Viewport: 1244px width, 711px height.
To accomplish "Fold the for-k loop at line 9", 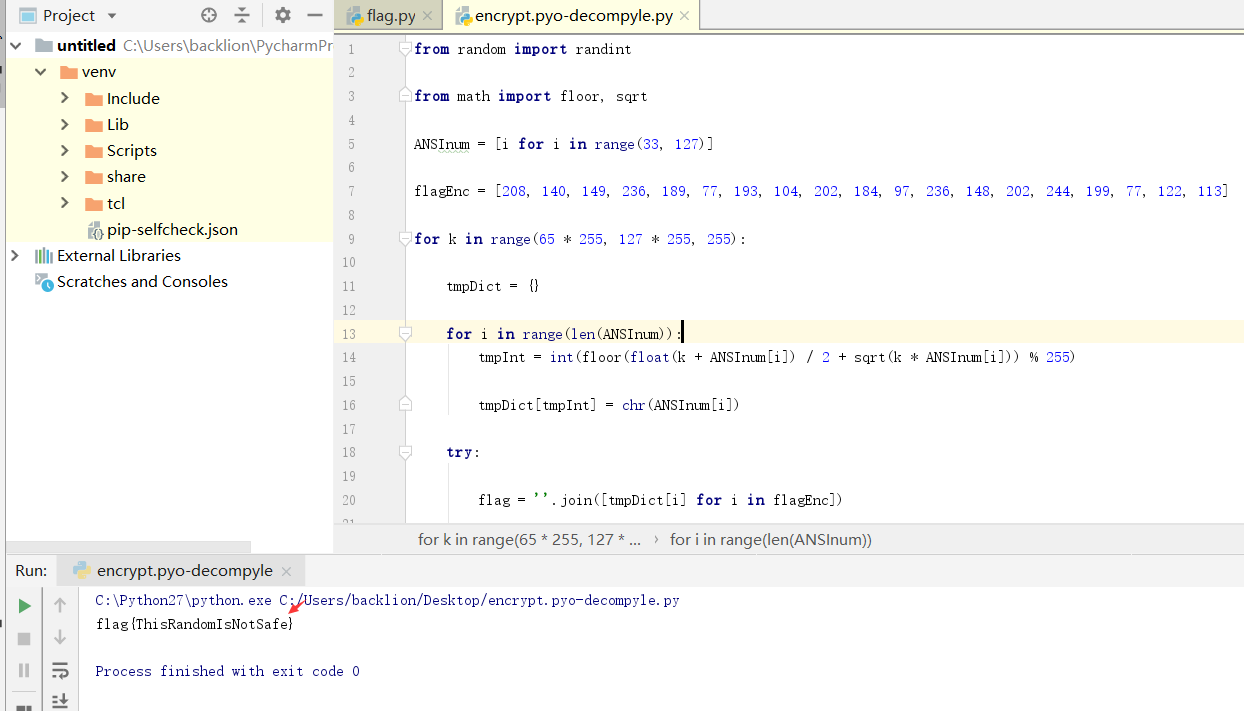I will [x=405, y=238].
